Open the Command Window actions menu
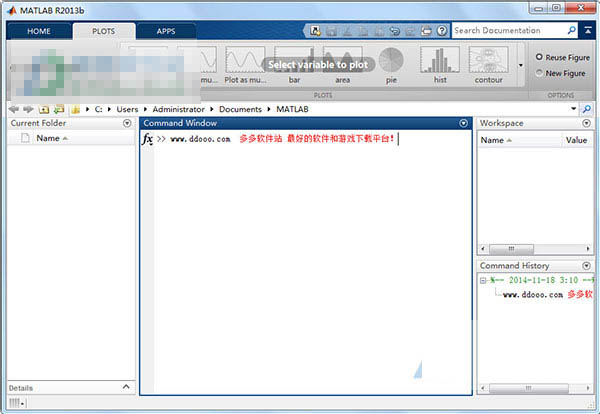The image size is (600, 414). 463,123
